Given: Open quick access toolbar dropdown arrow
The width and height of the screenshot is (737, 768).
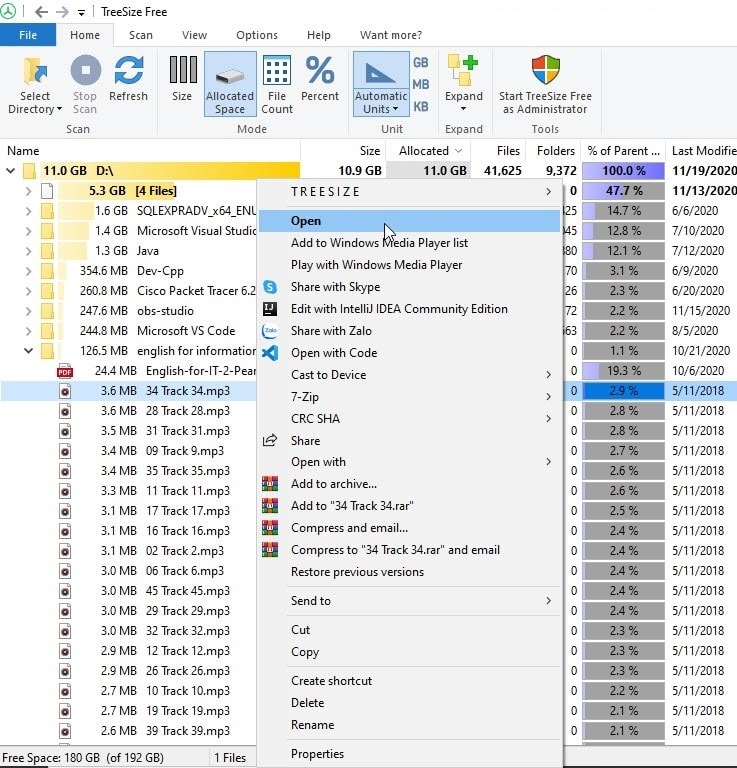Looking at the screenshot, I should tap(81, 13).
